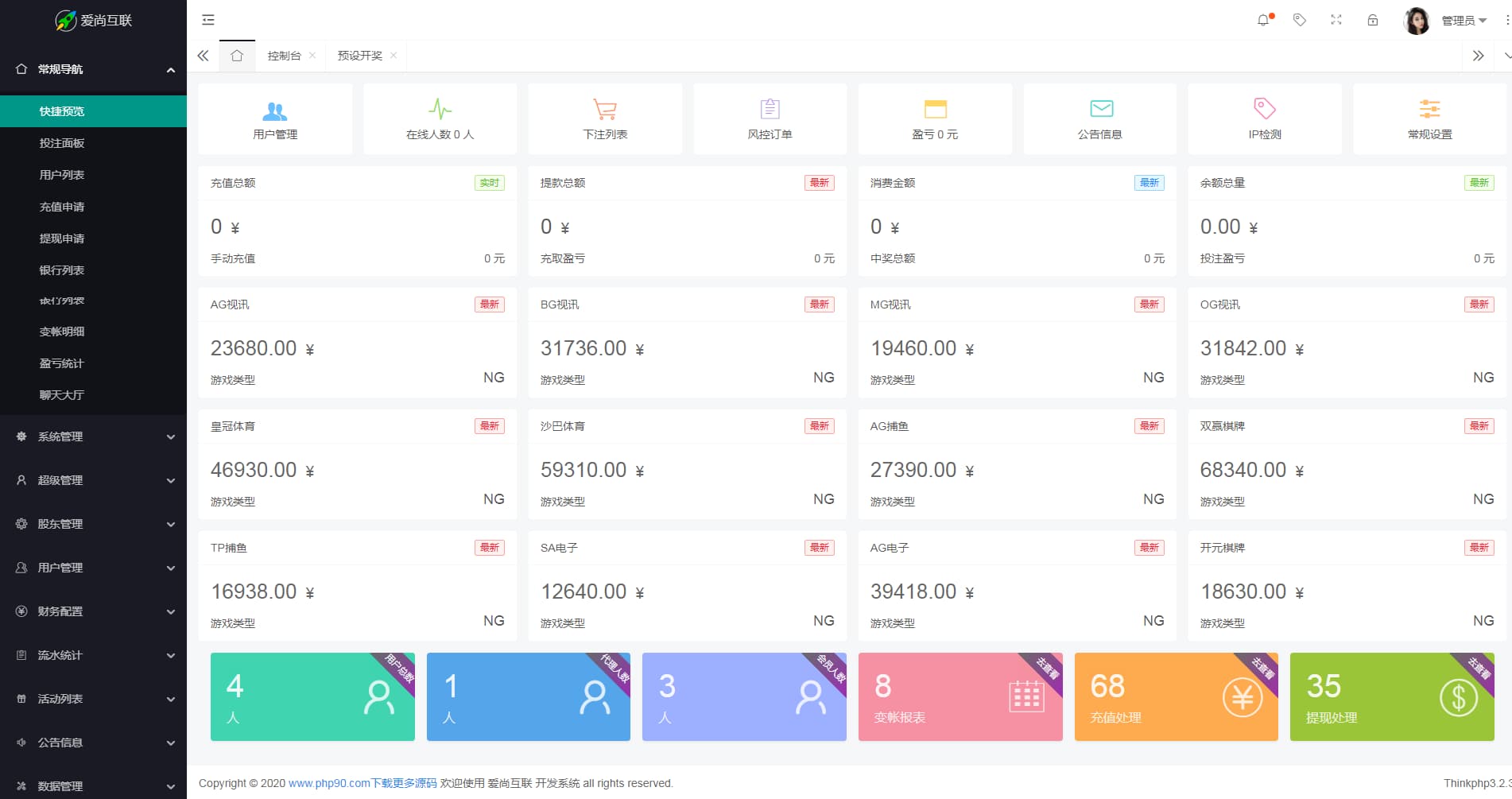Click the tag icon in header
1512x799 pixels.
coord(1300,20)
